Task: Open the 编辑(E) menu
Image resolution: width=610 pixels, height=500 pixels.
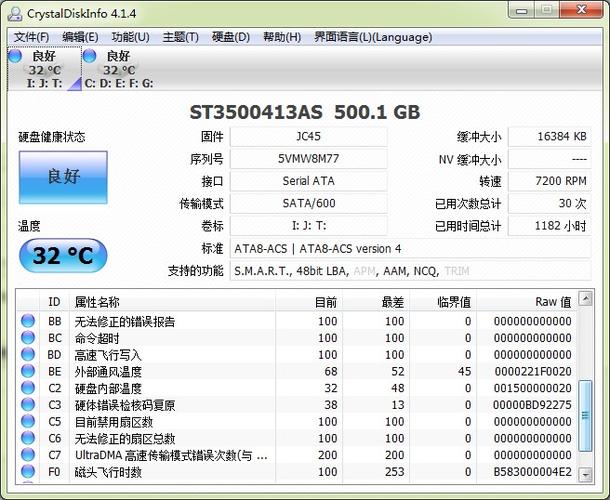Action: point(80,37)
